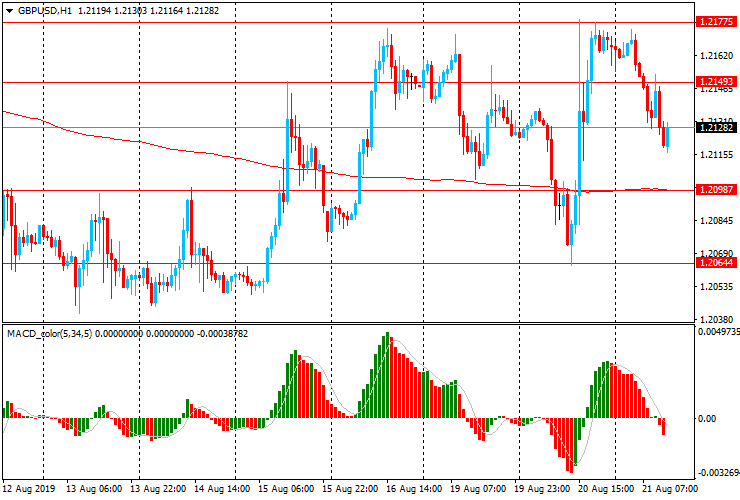Click the 1.21620 value on price axis
The image size is (740, 500).
click(717, 56)
